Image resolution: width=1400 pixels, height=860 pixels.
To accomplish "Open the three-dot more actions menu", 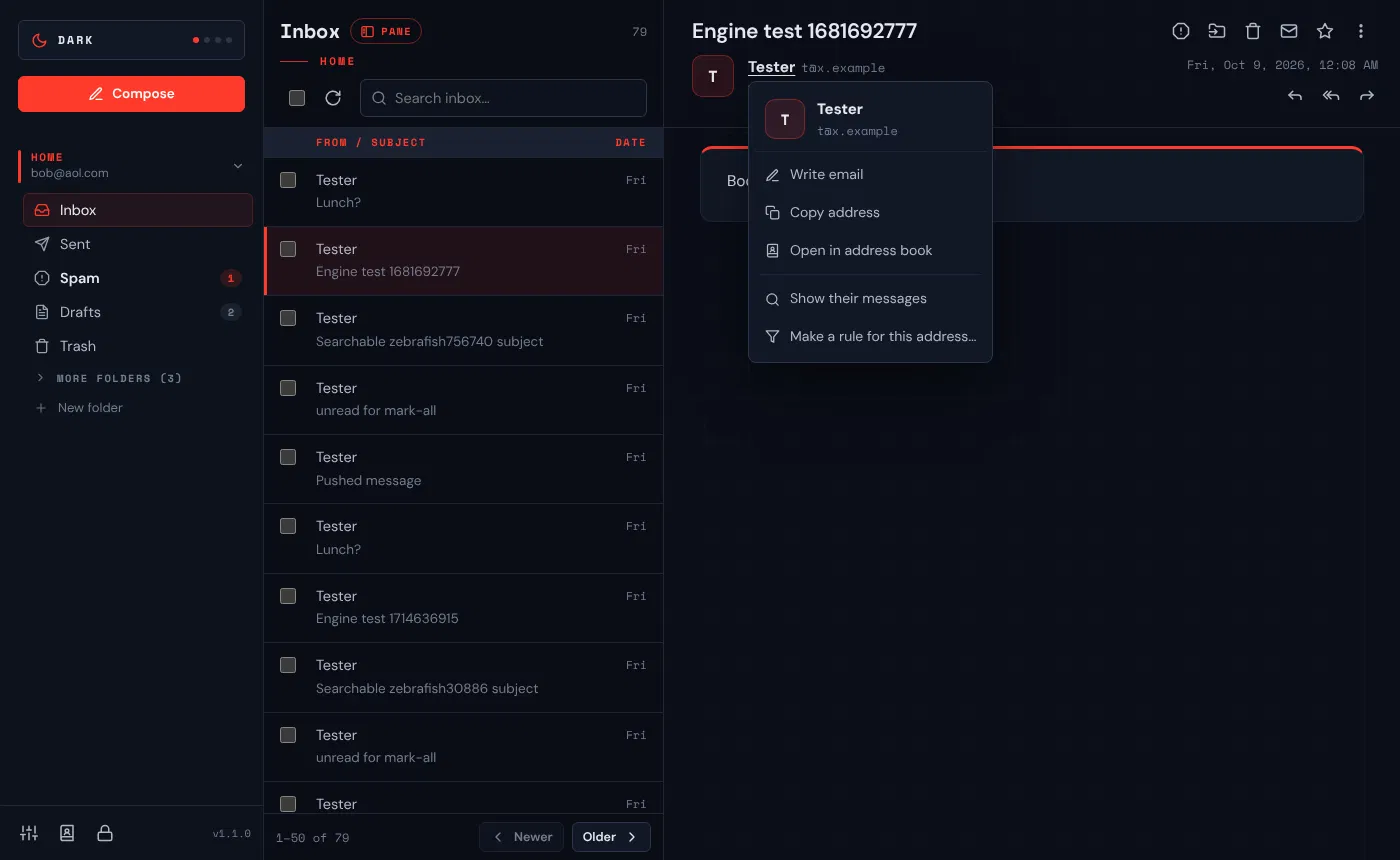I will (1361, 31).
